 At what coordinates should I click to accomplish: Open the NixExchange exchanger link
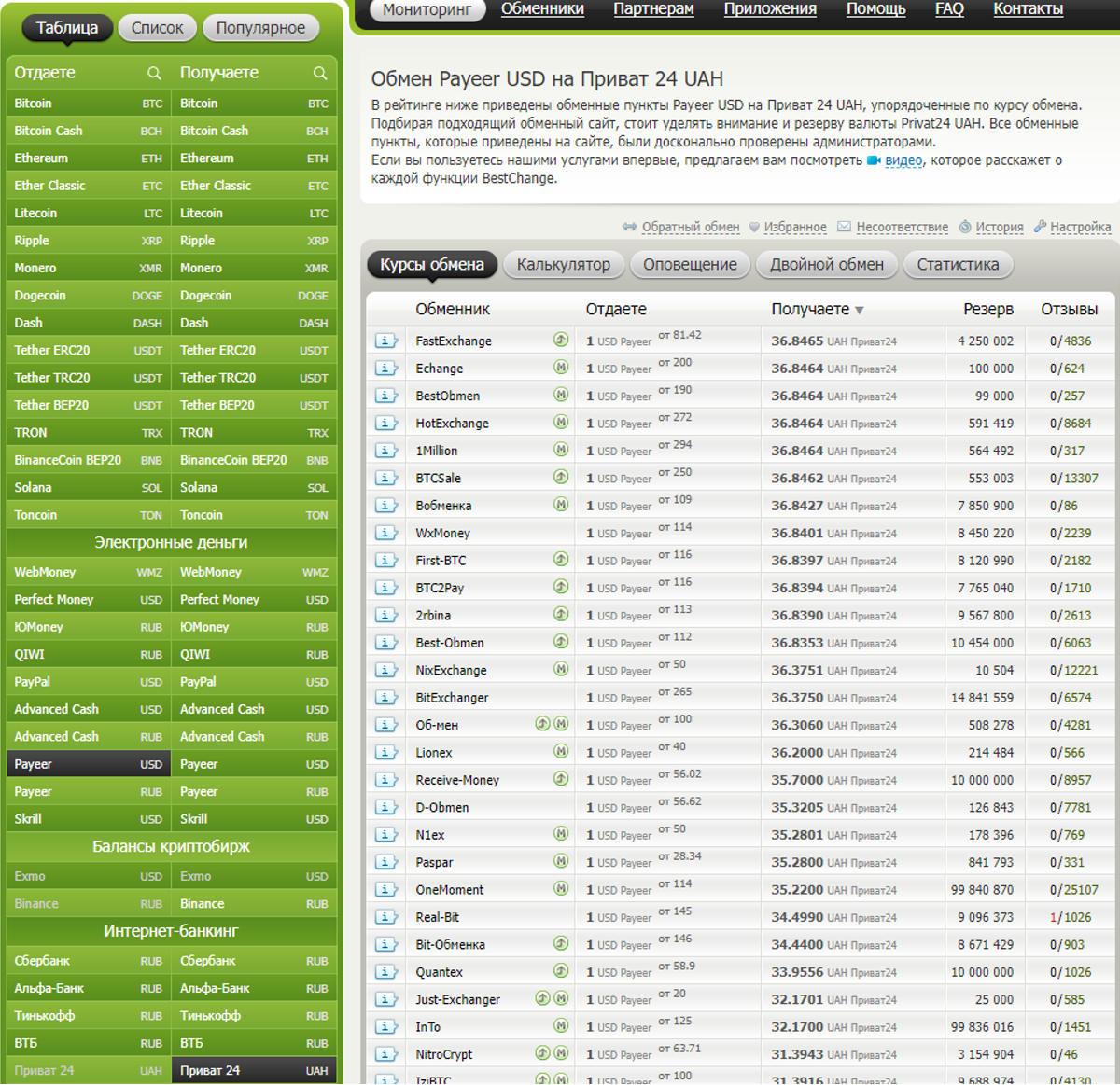coord(451,671)
